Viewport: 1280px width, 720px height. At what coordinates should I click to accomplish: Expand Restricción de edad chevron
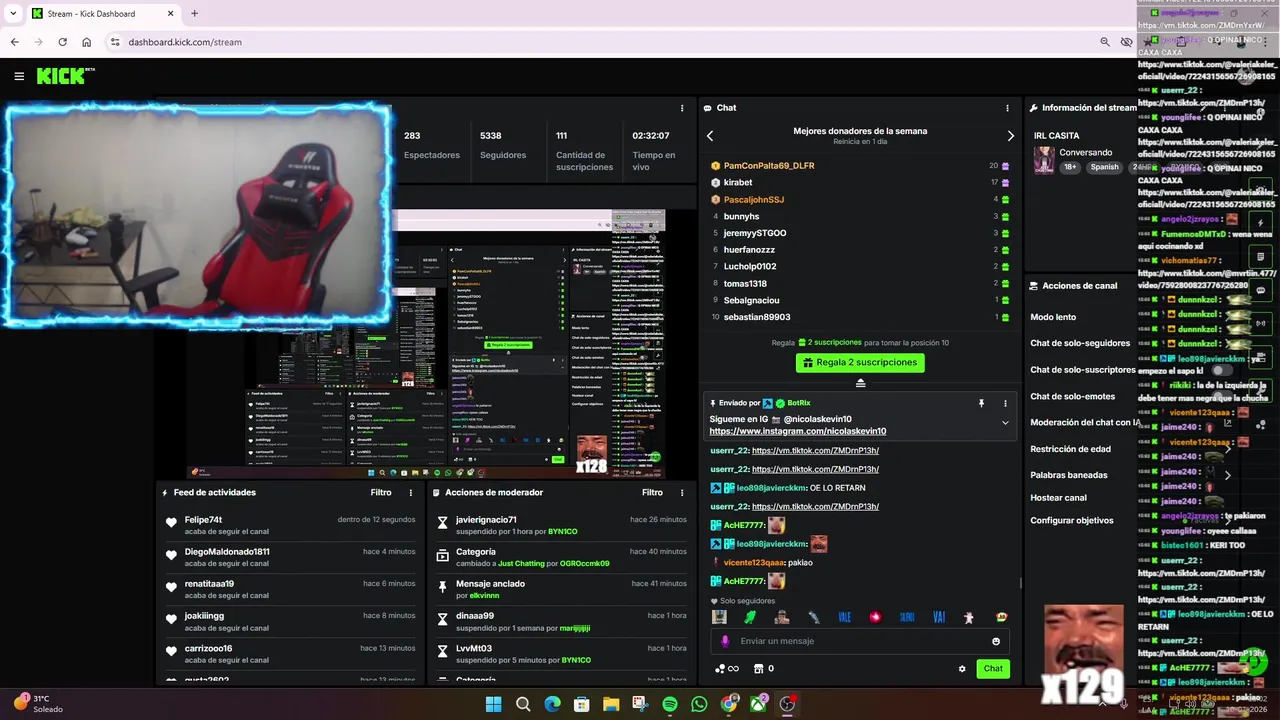click(1228, 449)
